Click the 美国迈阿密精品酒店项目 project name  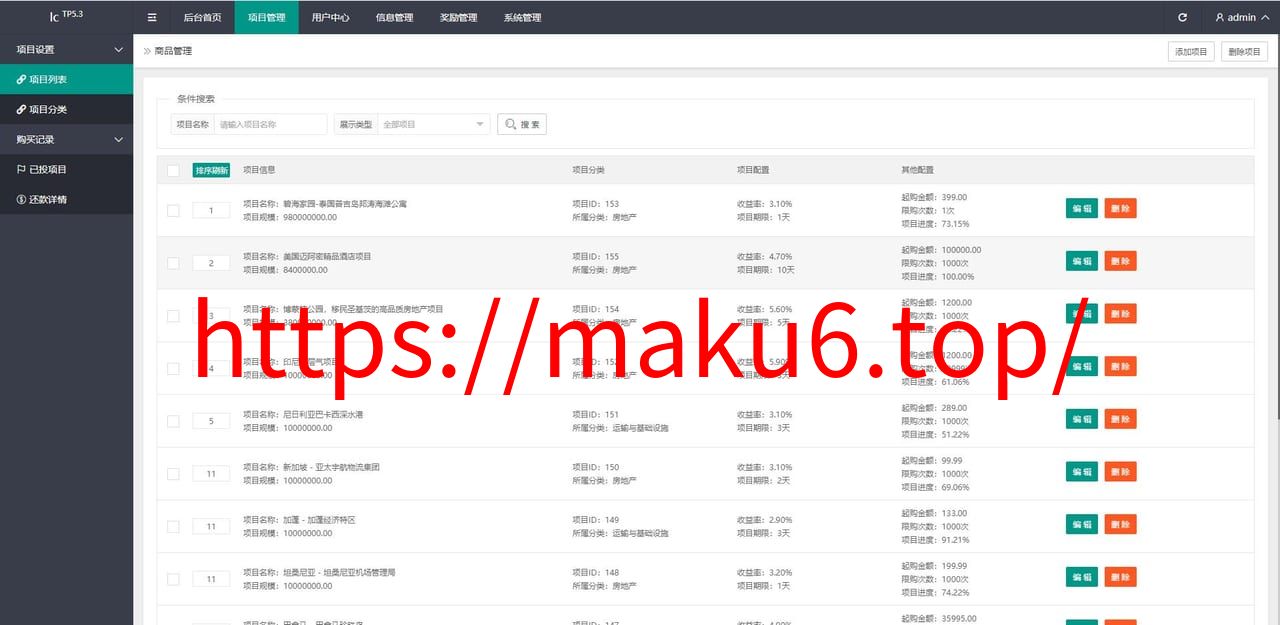[327, 257]
